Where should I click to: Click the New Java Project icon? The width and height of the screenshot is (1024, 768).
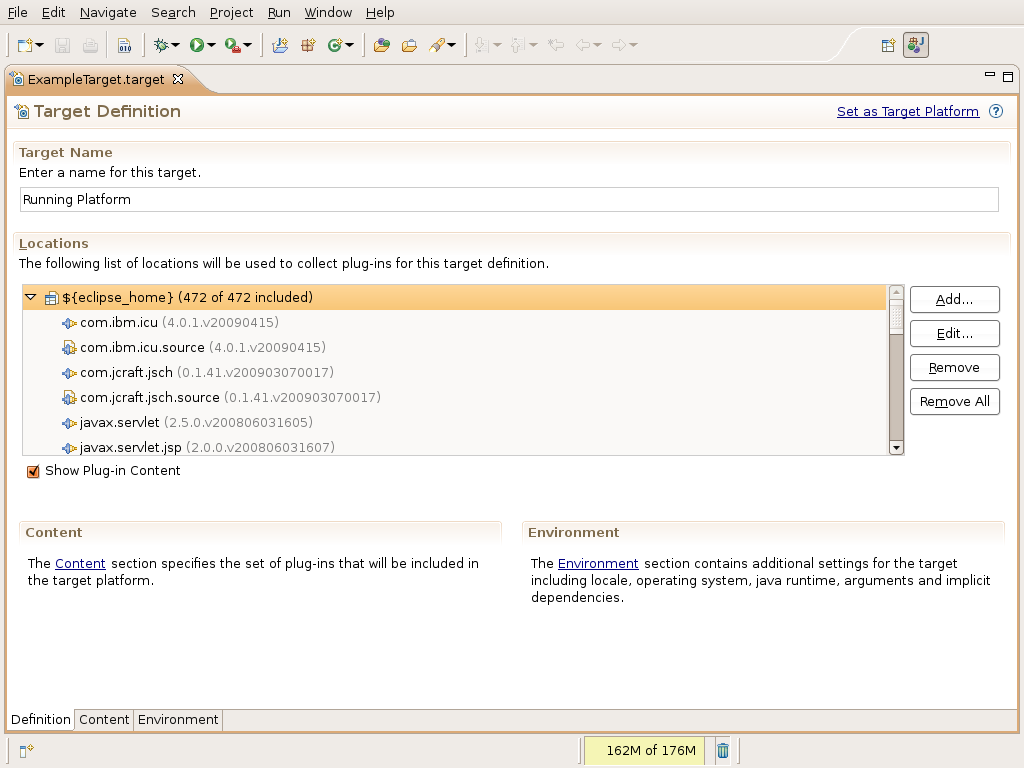coord(280,45)
